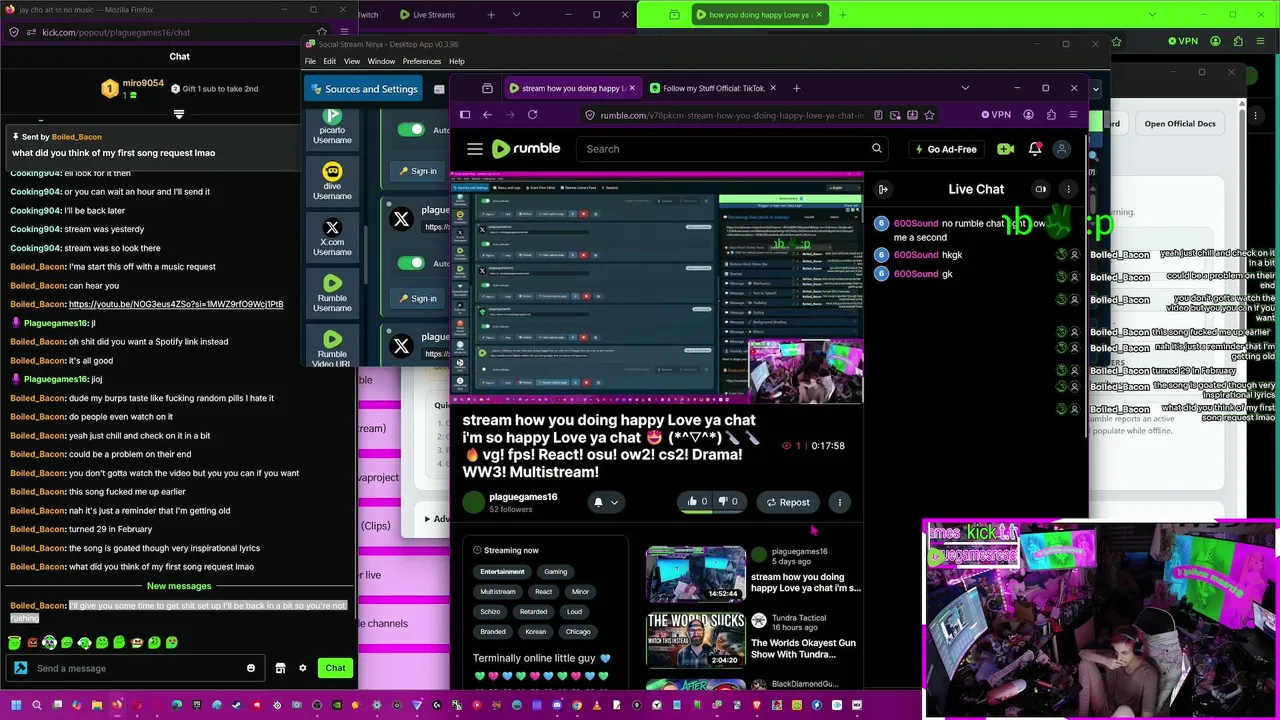Viewport: 1280px width, 720px height.
Task: Select the Entertainment tag
Action: [x=502, y=571]
